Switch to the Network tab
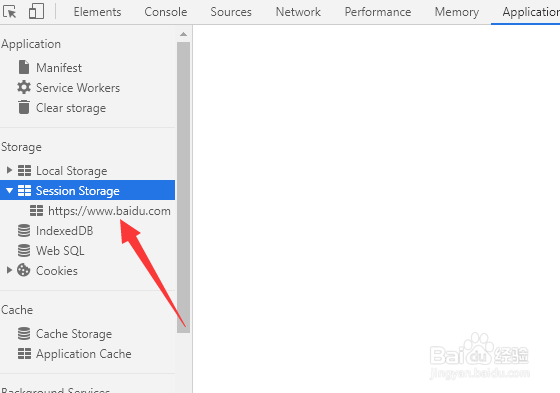The image size is (560, 393). click(298, 12)
